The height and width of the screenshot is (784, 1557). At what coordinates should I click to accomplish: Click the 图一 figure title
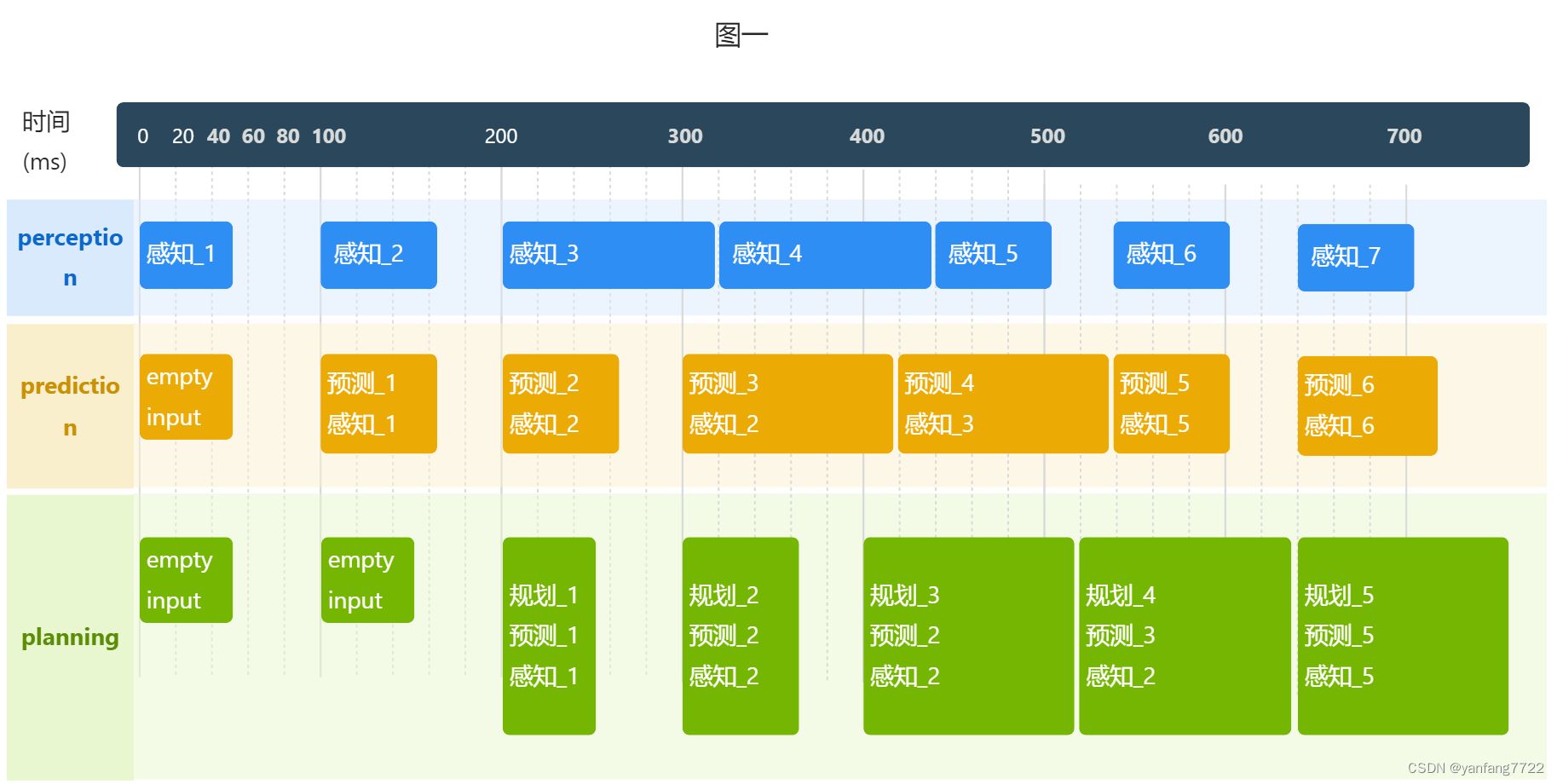coord(741,35)
